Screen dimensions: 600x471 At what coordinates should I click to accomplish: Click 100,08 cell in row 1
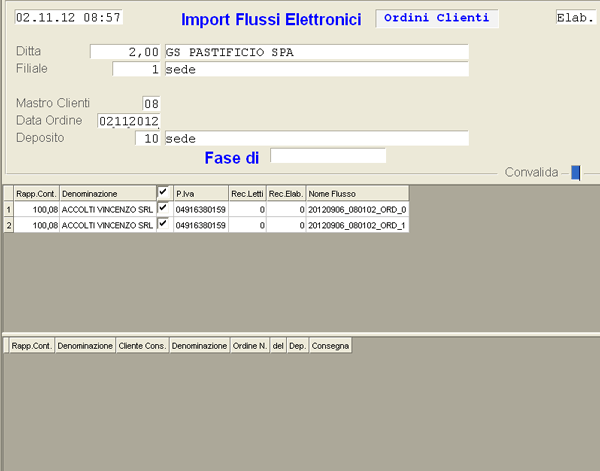click(x=36, y=209)
